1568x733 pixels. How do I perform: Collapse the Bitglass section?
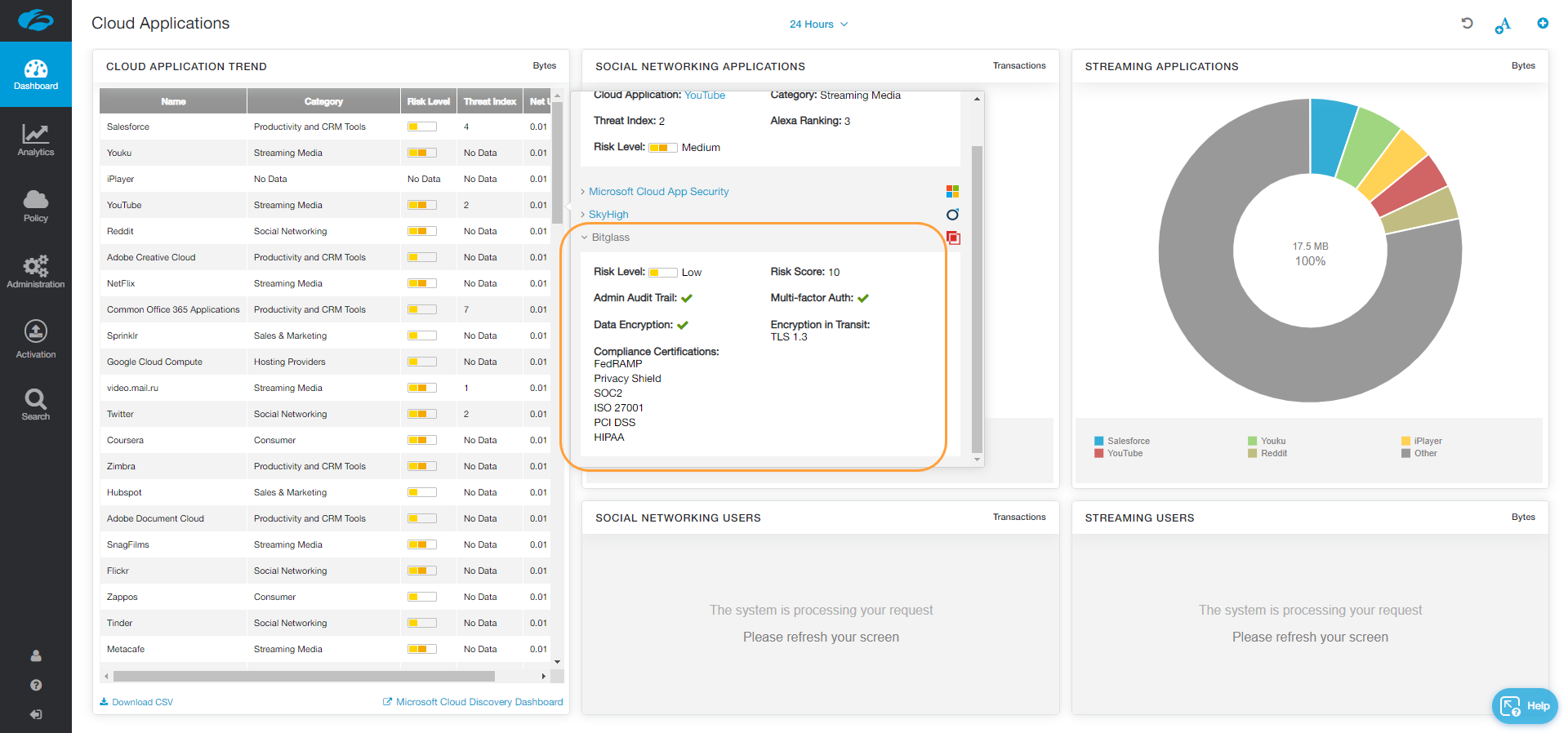[x=610, y=238]
